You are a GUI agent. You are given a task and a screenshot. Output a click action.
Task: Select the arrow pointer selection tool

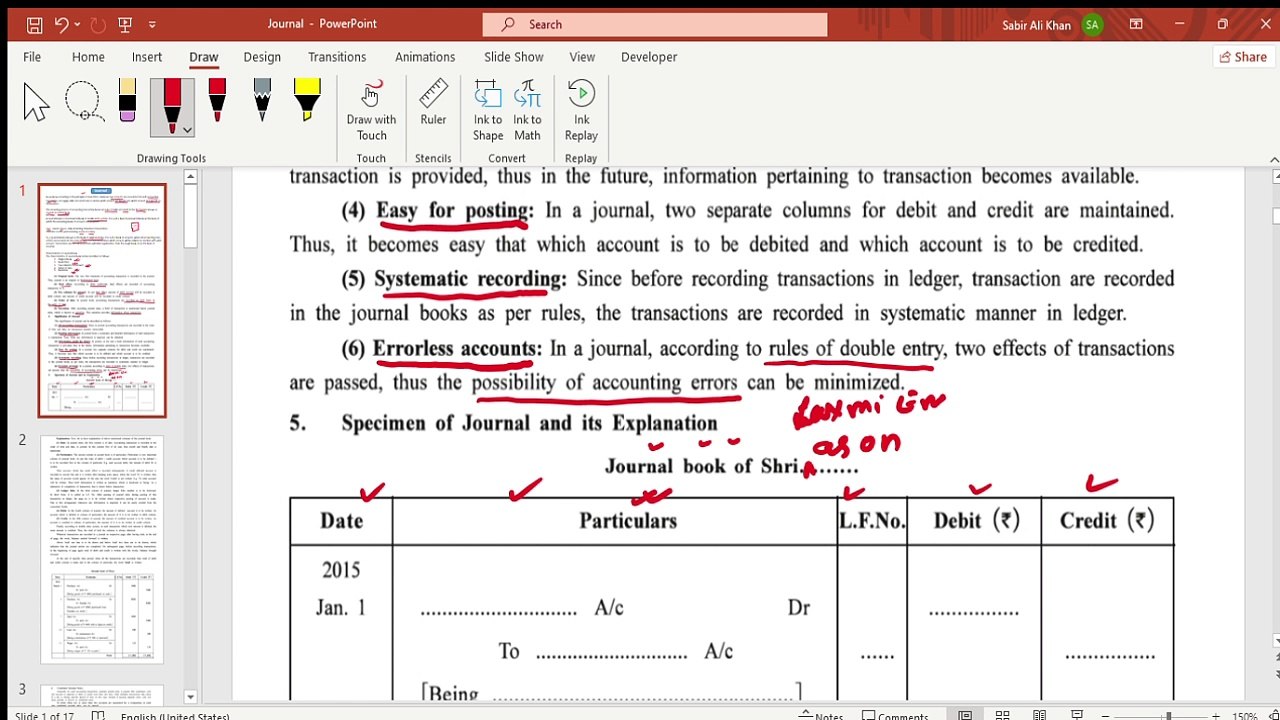tap(36, 103)
